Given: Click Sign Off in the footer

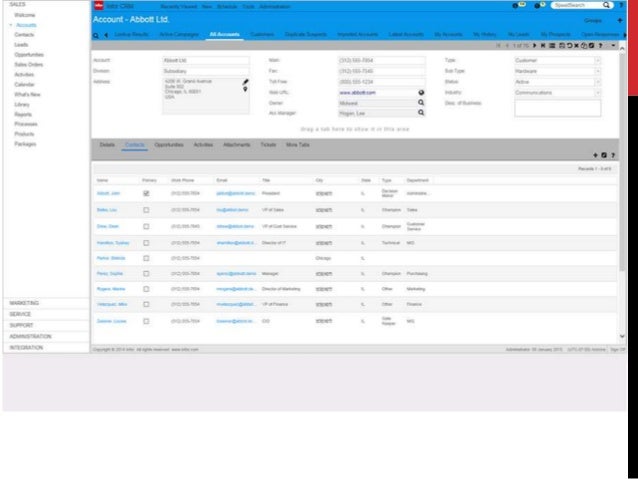Looking at the screenshot, I should pyautogui.click(x=617, y=350).
